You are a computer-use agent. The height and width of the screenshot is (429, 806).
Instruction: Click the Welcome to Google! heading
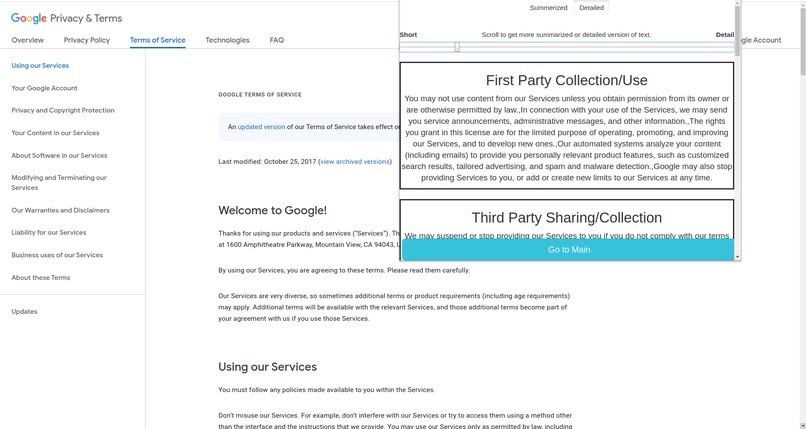(272, 211)
